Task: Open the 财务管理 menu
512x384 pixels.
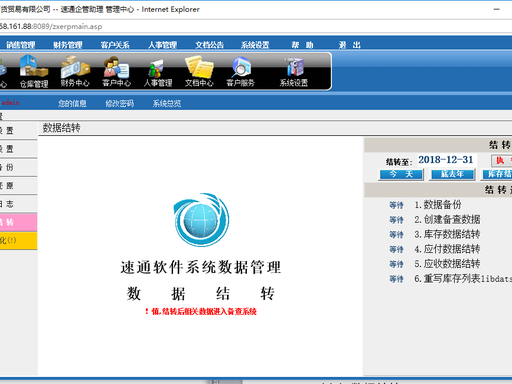Action: [x=68, y=45]
